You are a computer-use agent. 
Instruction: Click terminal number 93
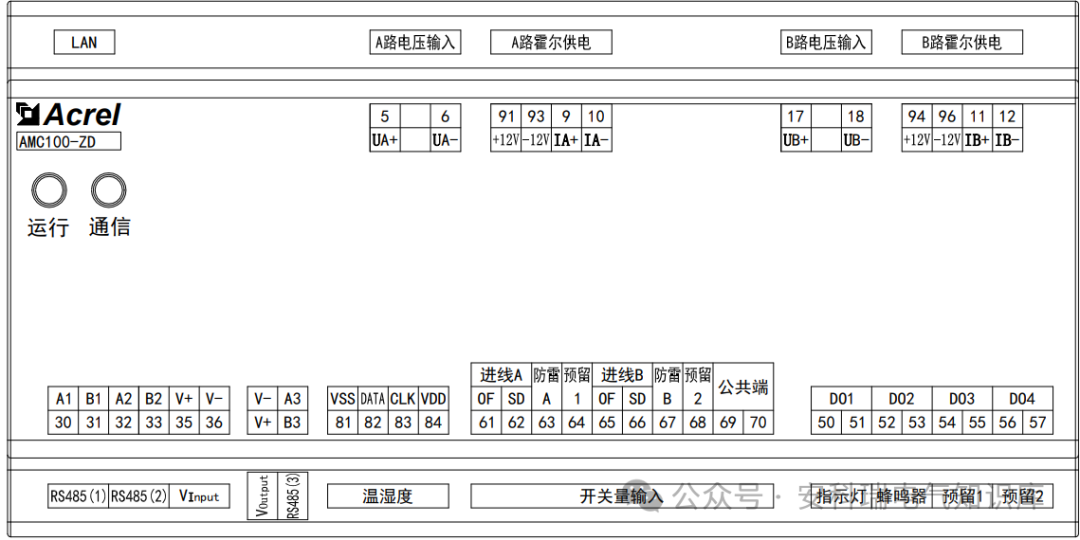[x=536, y=116]
